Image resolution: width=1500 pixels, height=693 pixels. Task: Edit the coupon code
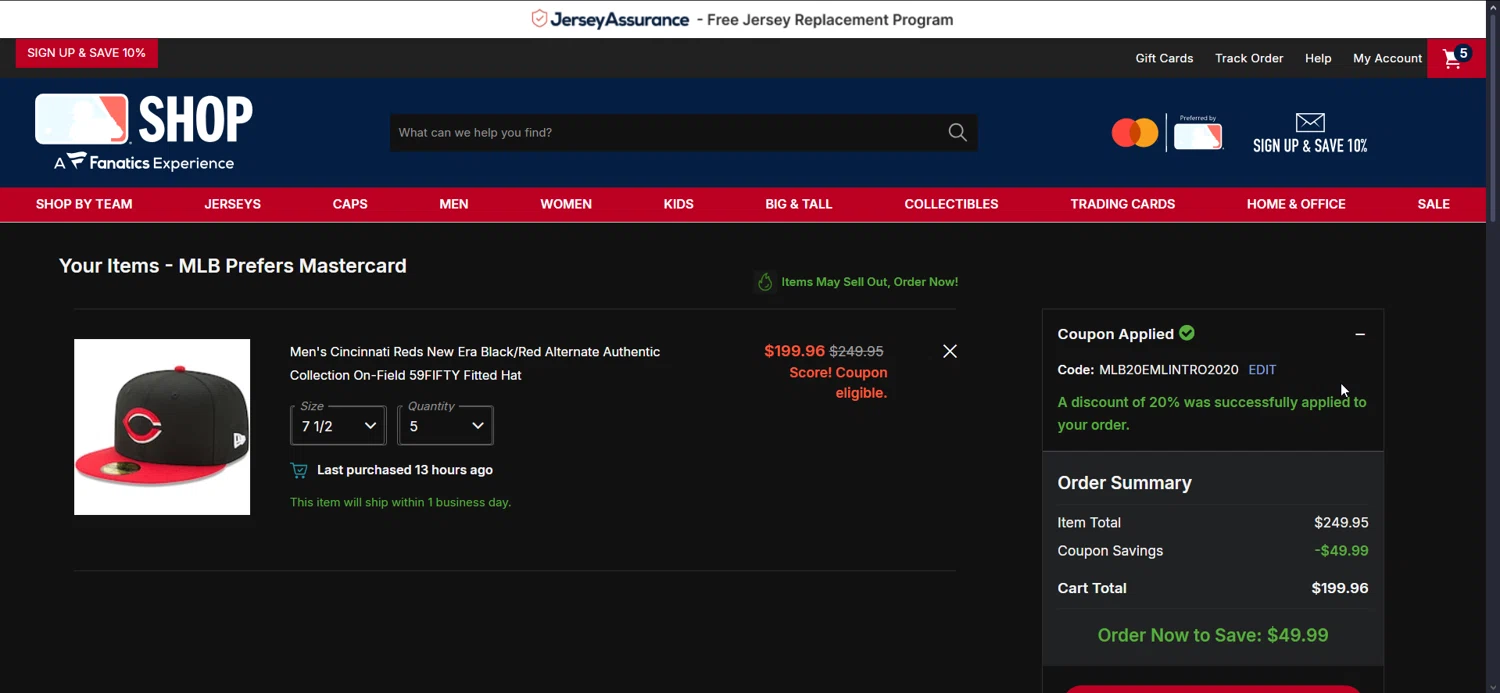click(1262, 370)
